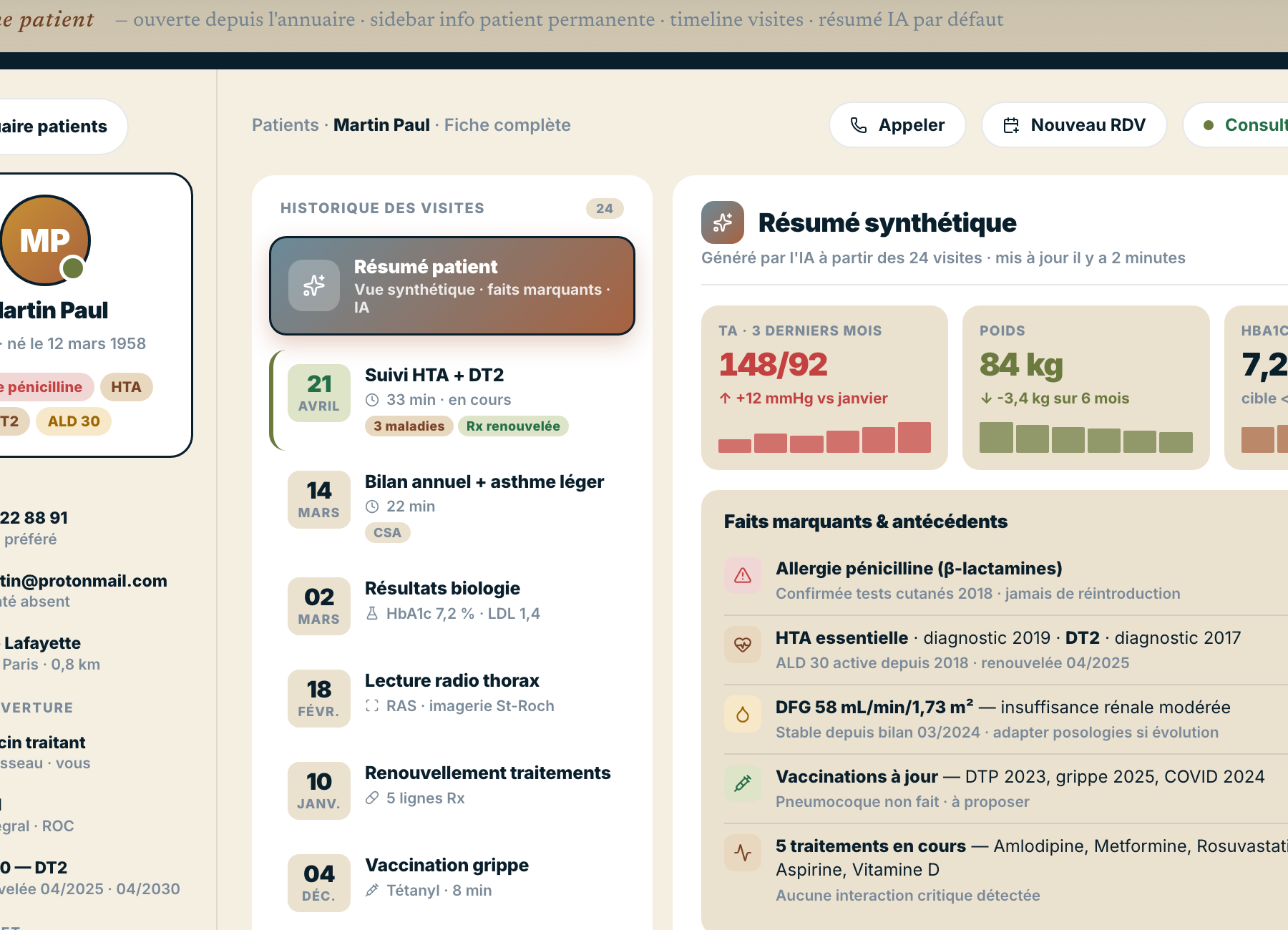The width and height of the screenshot is (1288, 930).
Task: Click the heart pulse icon for HTA essentielle
Action: click(743, 645)
